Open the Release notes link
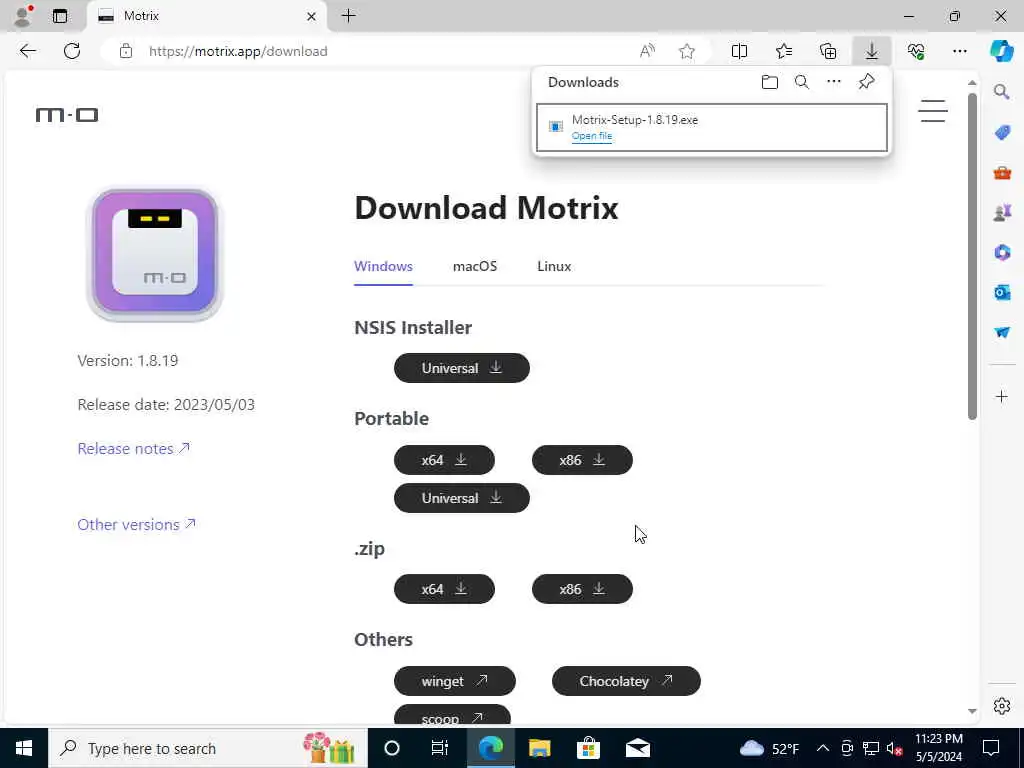 [133, 449]
